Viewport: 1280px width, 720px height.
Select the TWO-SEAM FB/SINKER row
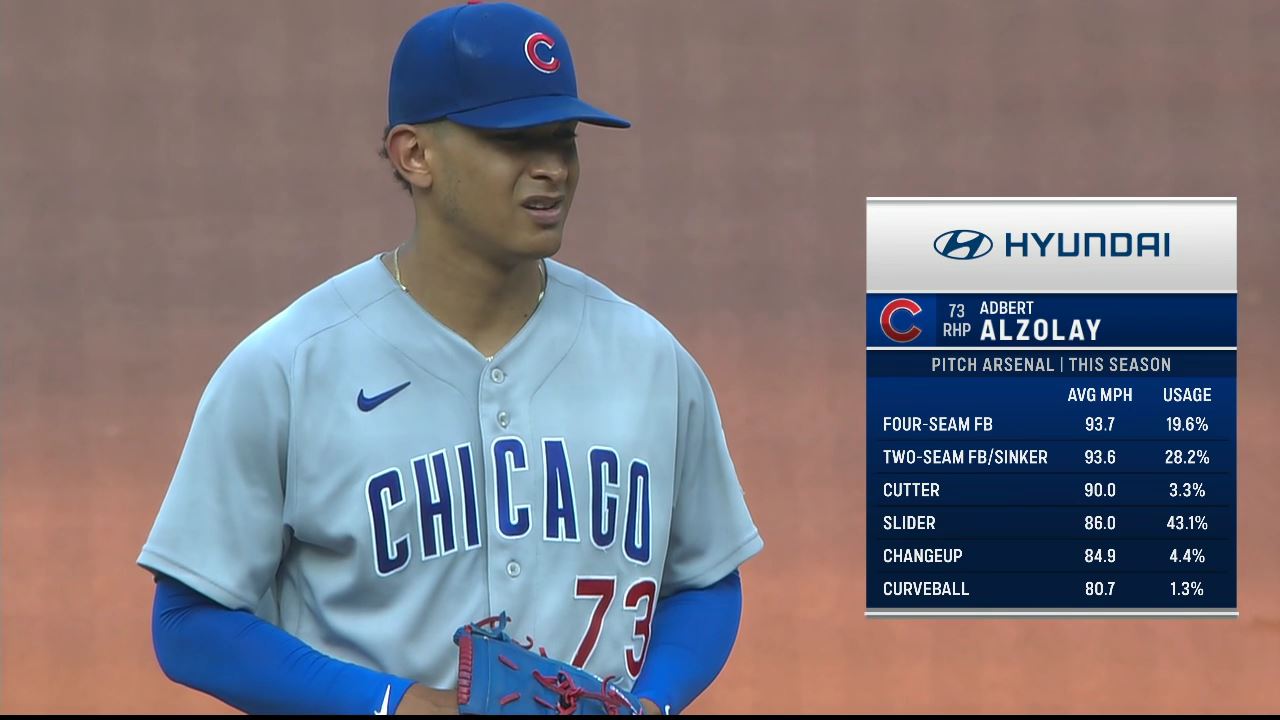(x=1051, y=457)
